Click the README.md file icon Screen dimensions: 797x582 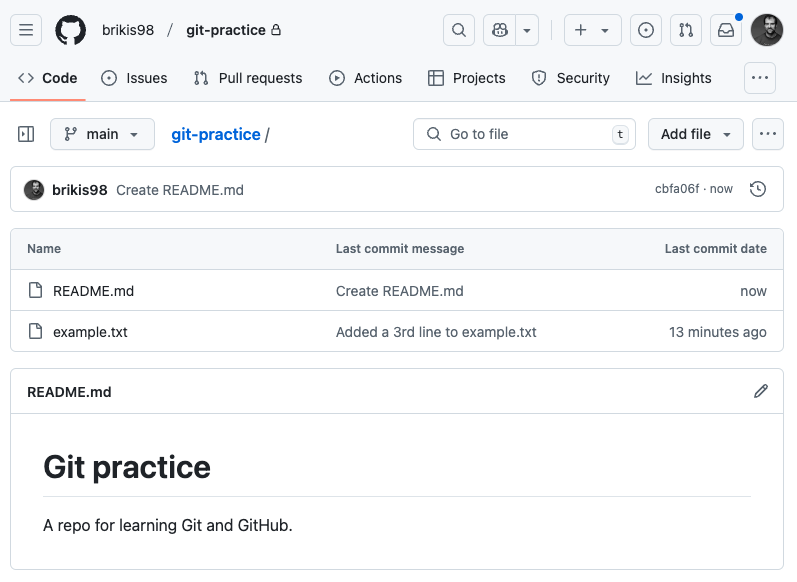[x=36, y=290]
